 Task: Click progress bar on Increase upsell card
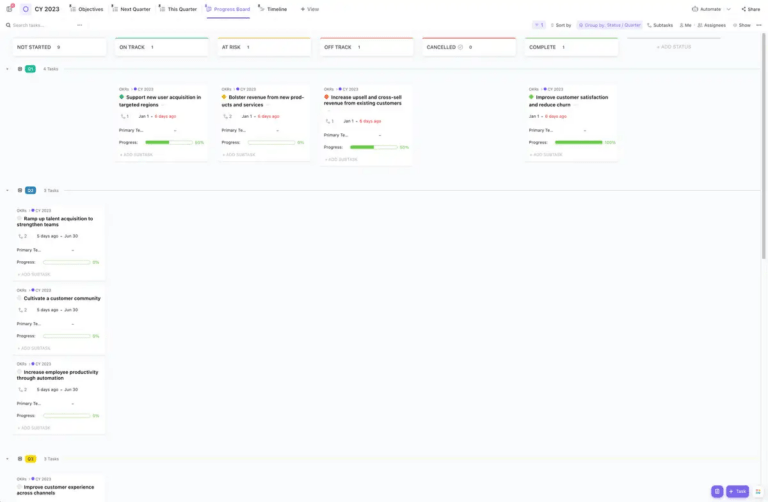374,147
